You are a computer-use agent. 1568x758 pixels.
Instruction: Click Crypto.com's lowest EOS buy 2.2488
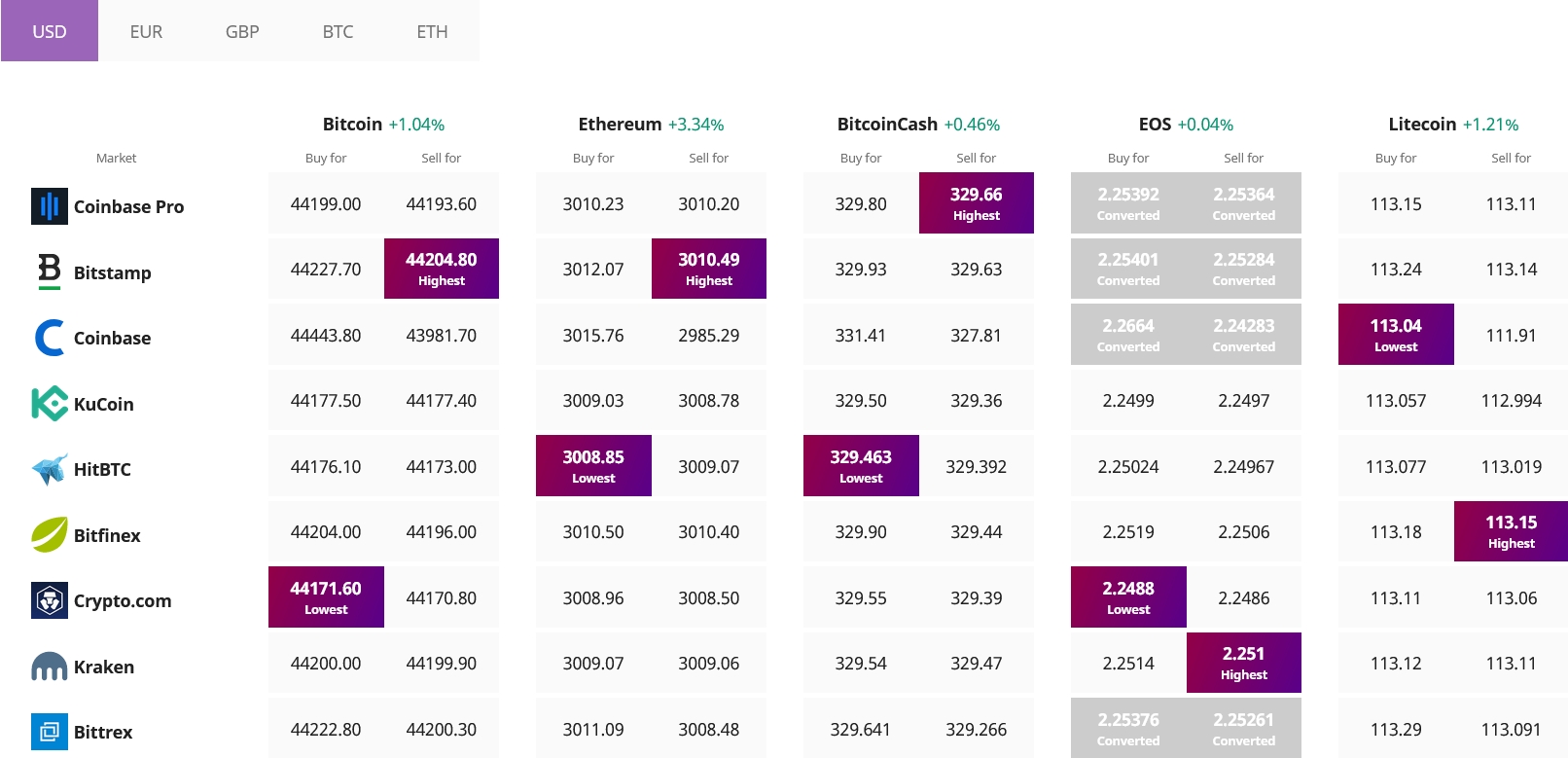(1128, 596)
